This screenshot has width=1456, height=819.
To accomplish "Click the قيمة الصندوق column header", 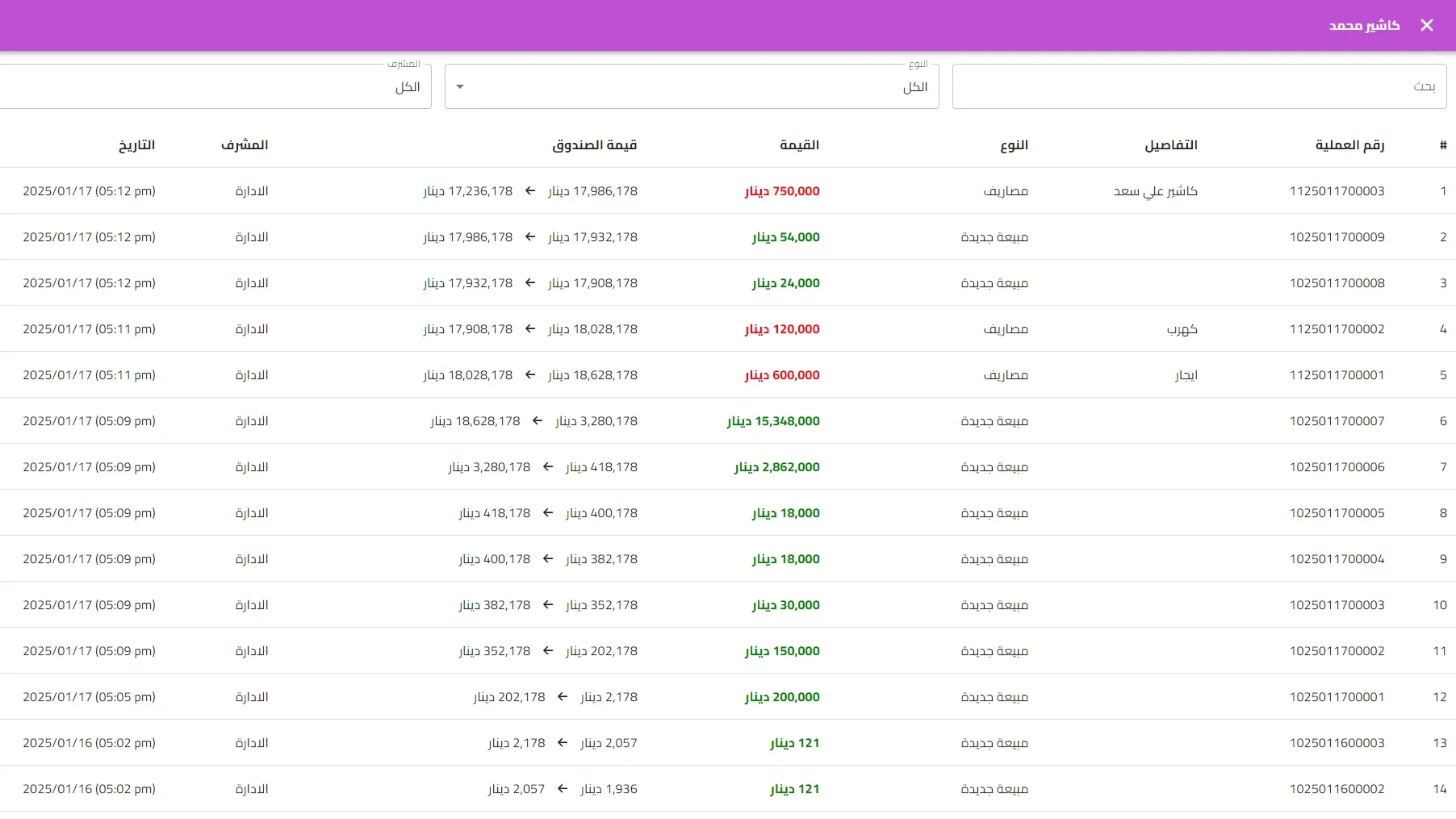I will pos(595,145).
